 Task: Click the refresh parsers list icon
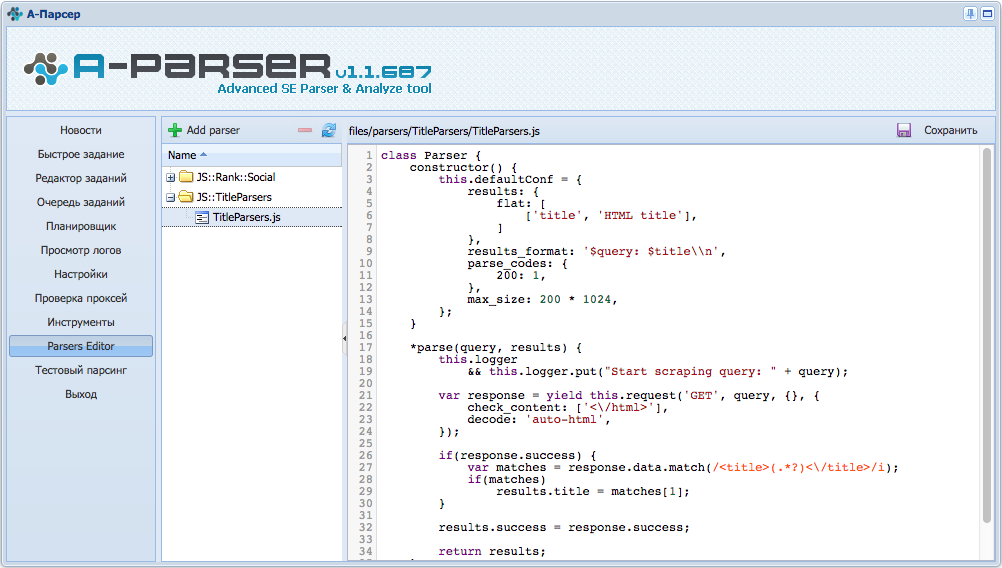coord(328,130)
